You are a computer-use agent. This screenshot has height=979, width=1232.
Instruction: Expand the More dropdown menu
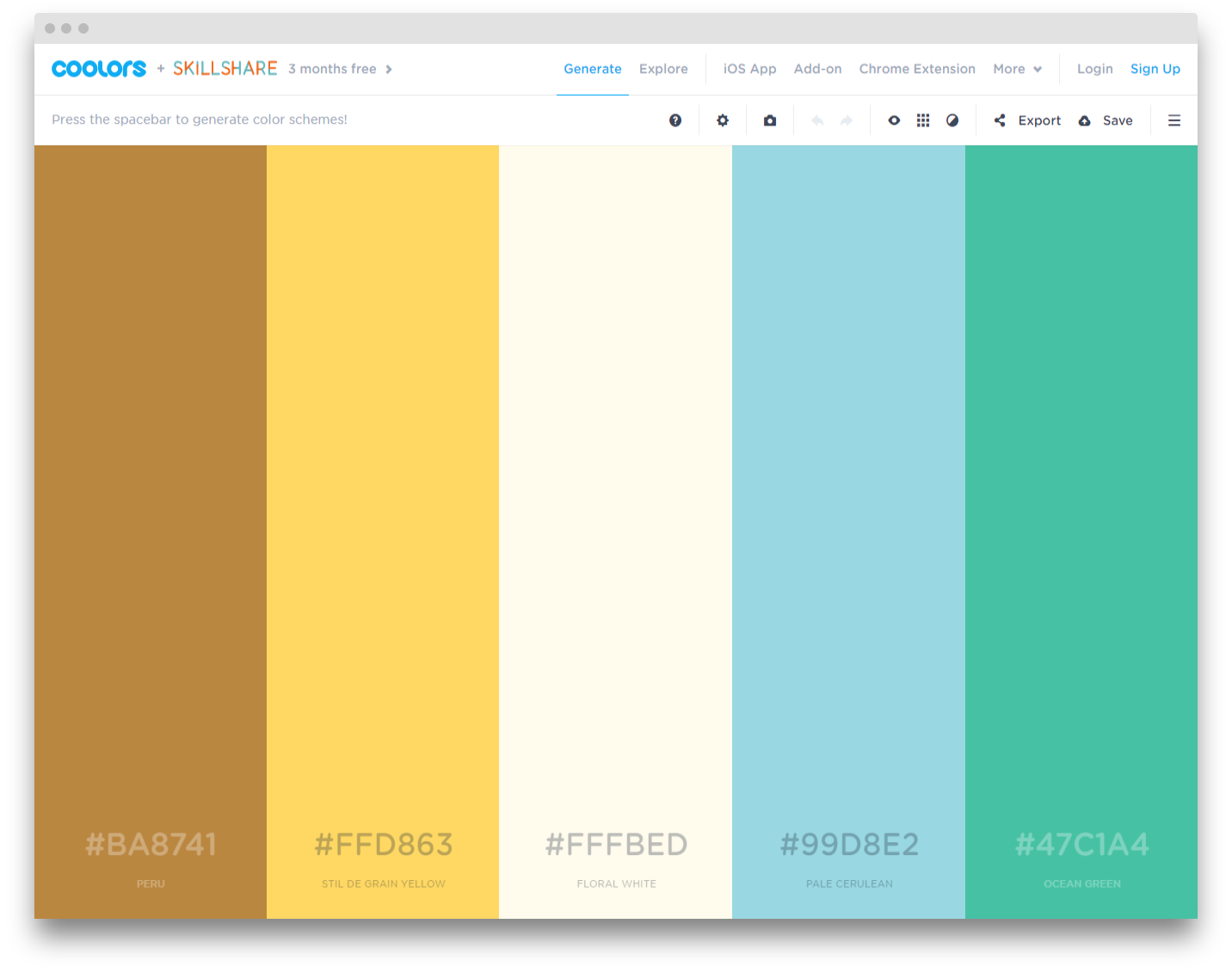pos(1017,69)
